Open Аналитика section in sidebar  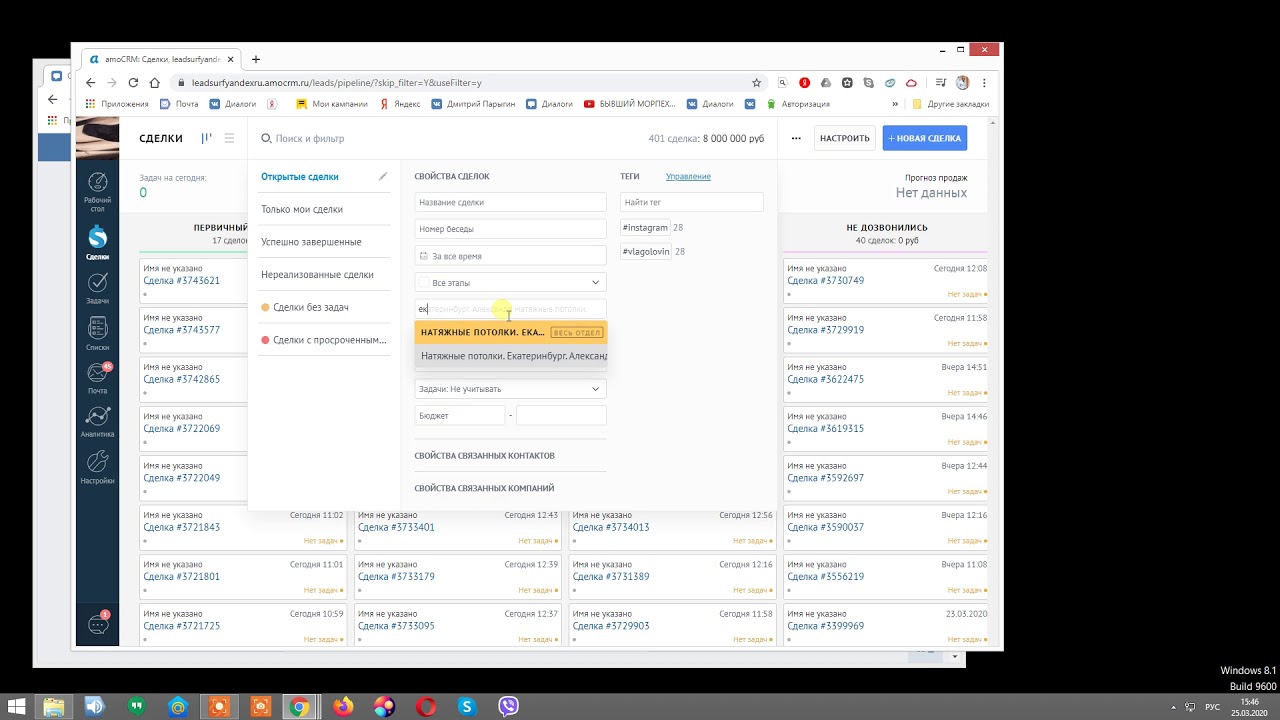[x=97, y=422]
